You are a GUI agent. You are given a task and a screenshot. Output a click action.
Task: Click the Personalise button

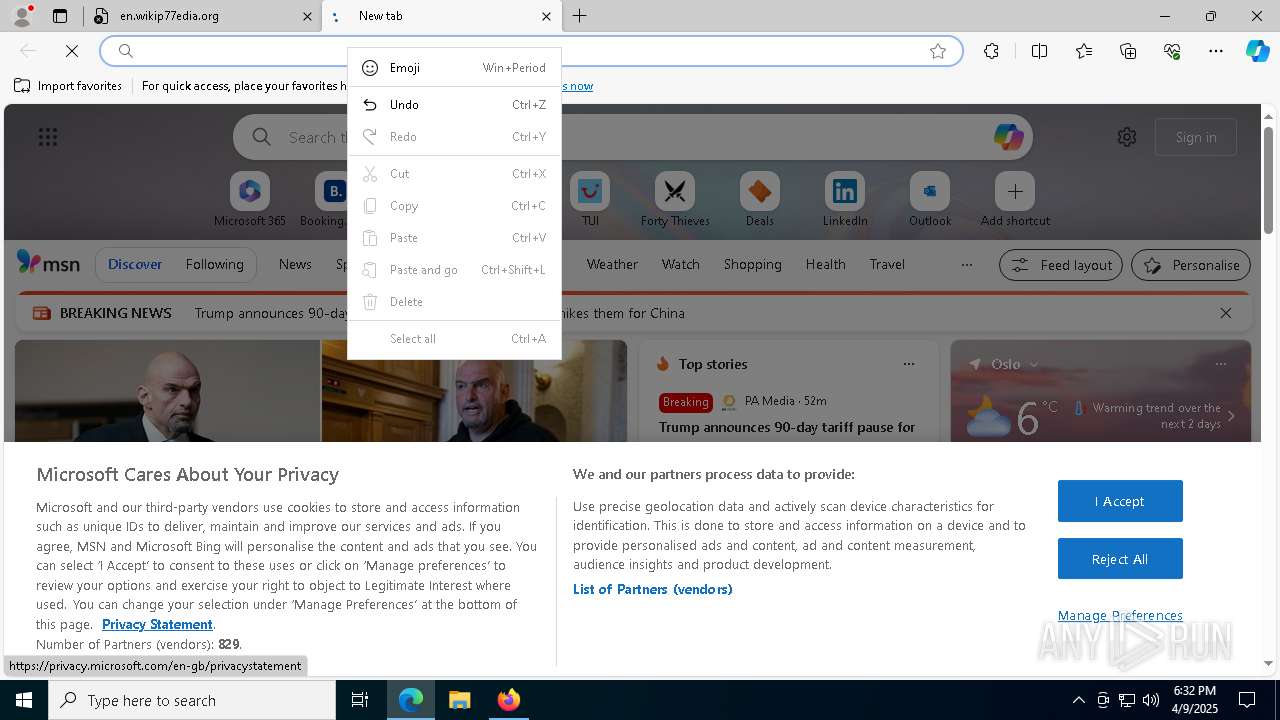[x=1191, y=265]
